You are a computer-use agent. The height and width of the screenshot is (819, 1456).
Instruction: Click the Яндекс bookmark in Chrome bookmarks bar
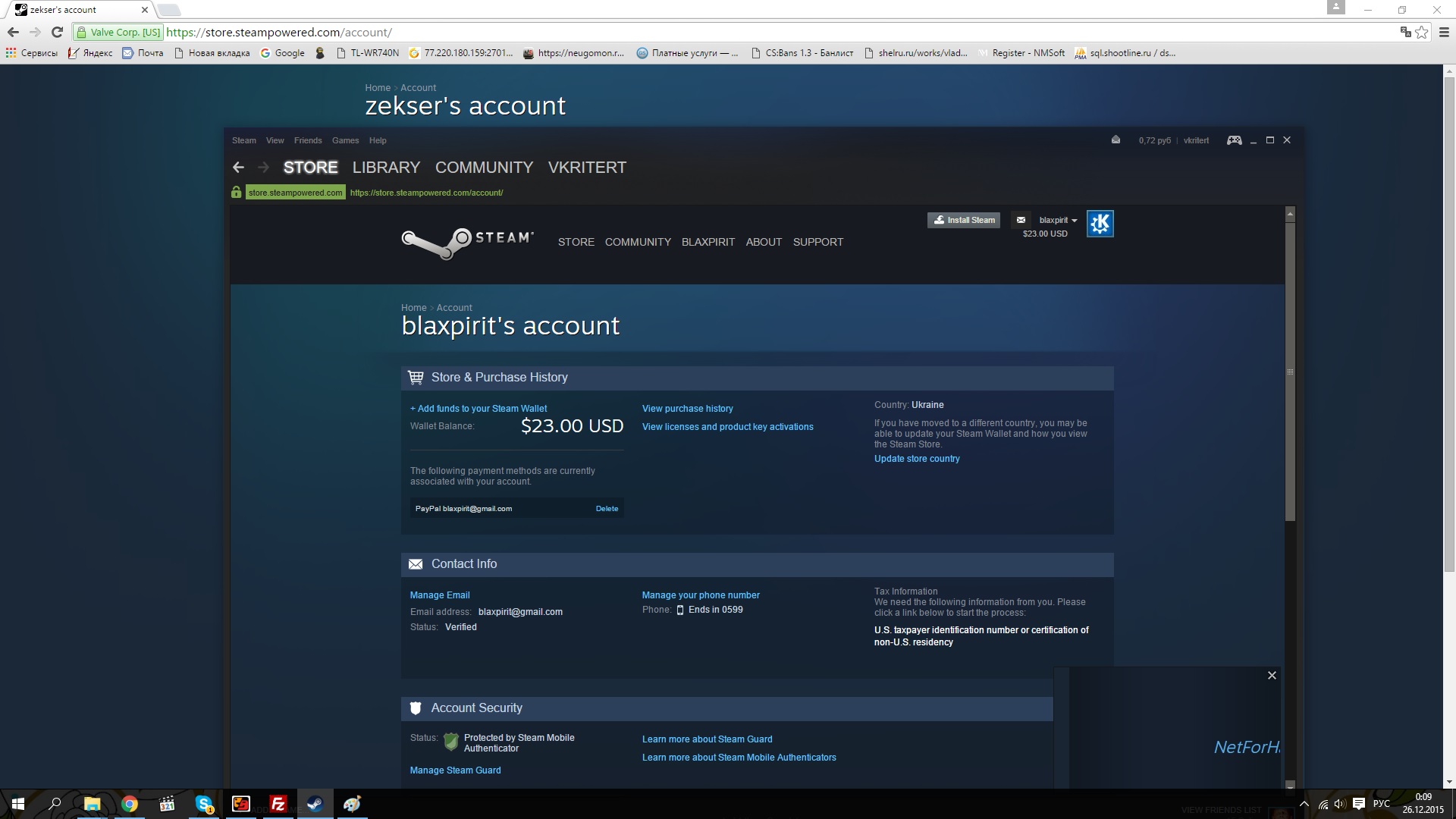click(x=90, y=53)
